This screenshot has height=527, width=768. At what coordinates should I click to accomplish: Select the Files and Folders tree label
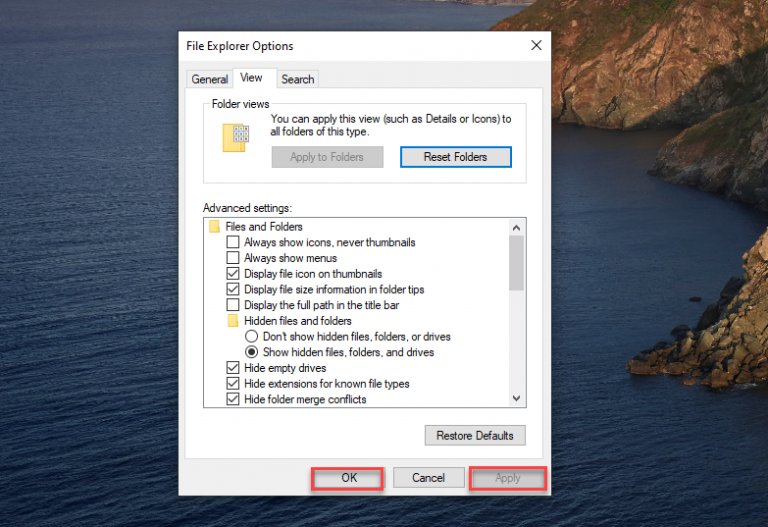(x=264, y=227)
